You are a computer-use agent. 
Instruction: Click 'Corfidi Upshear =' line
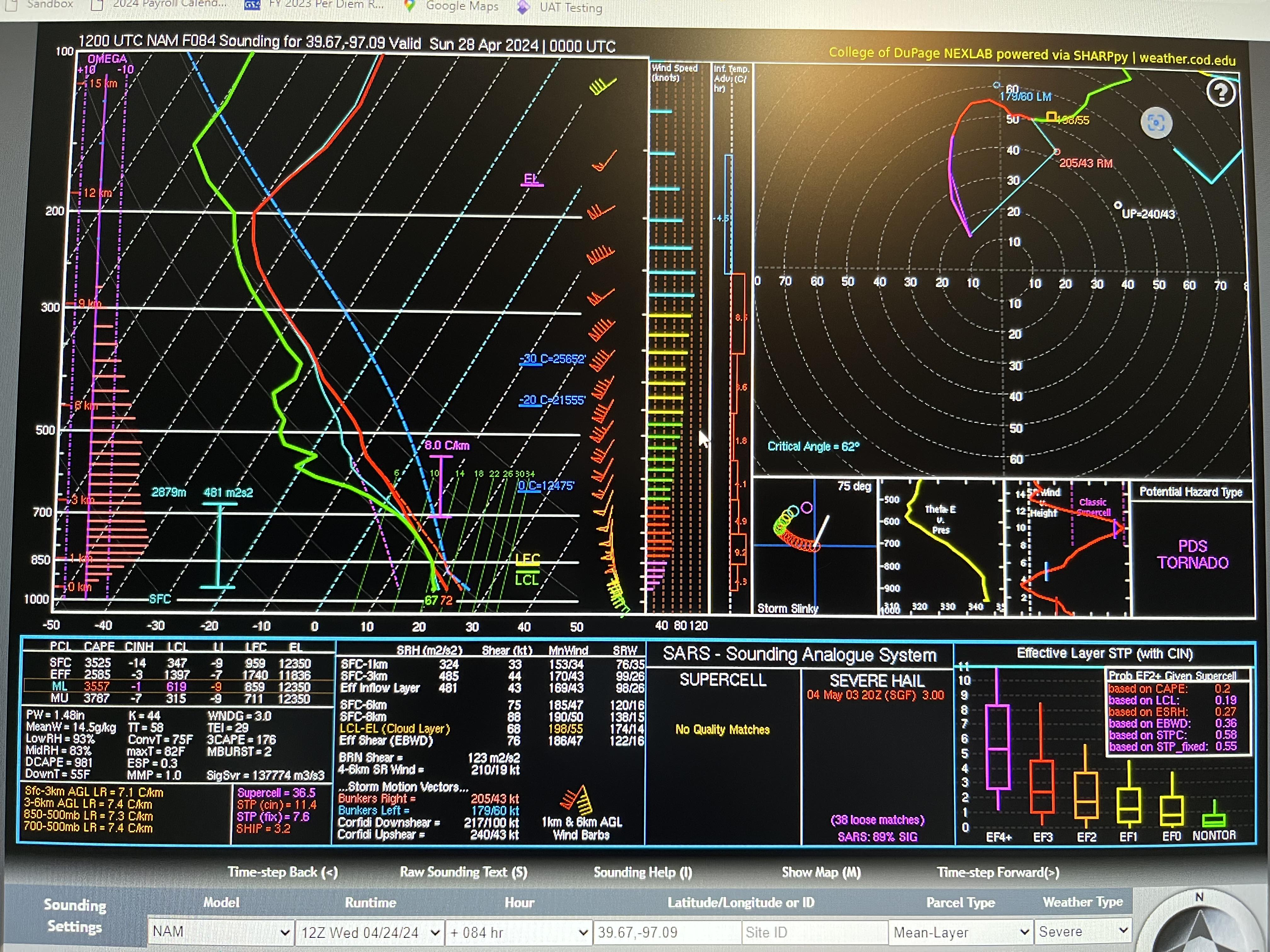[x=428, y=835]
